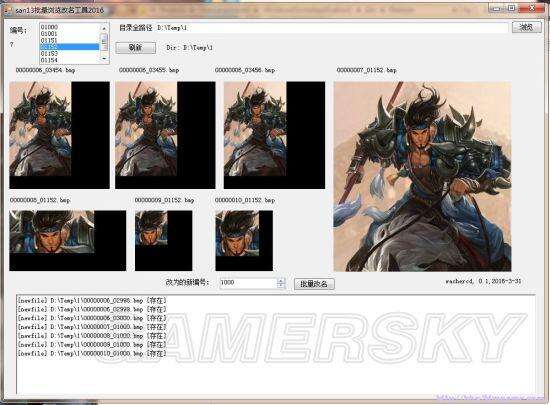Image resolution: width=550 pixels, height=405 pixels.
Task: Select 01000 in the number list
Action: [69, 27]
